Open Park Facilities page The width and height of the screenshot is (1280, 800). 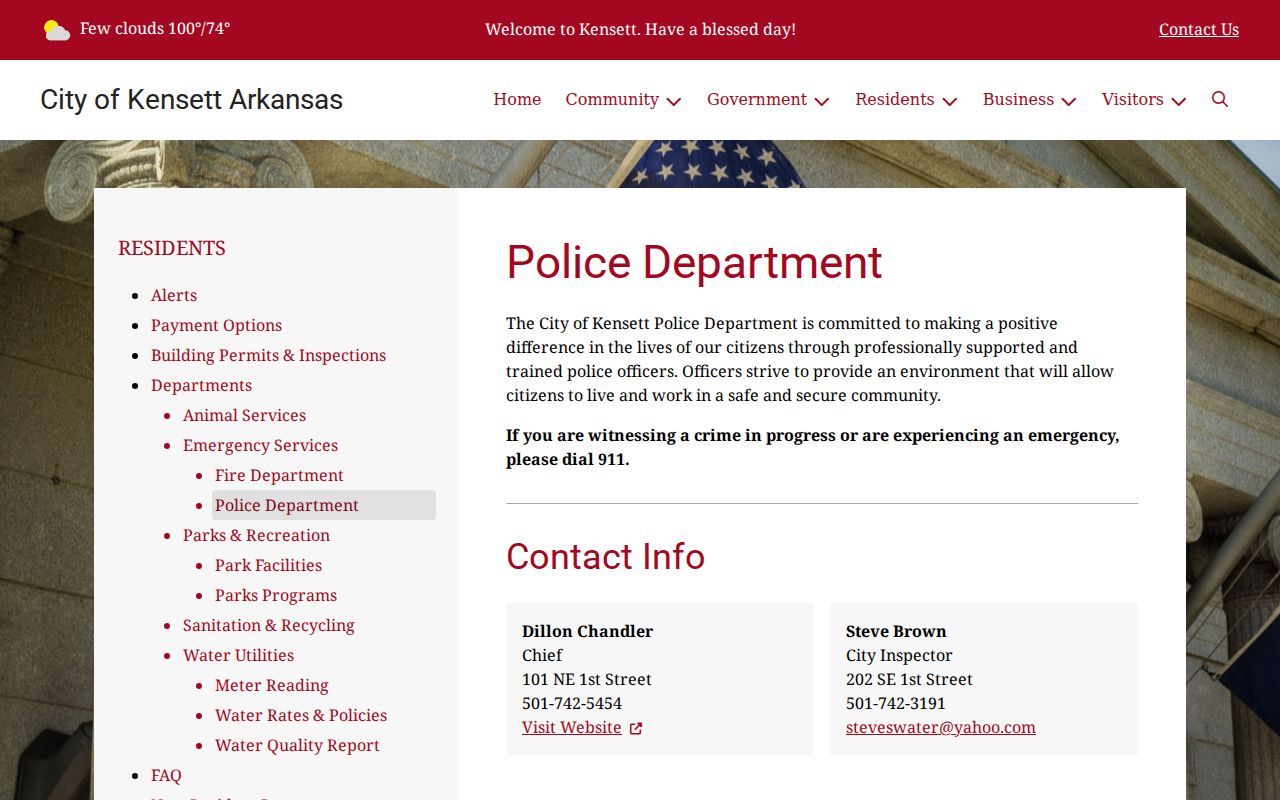268,565
